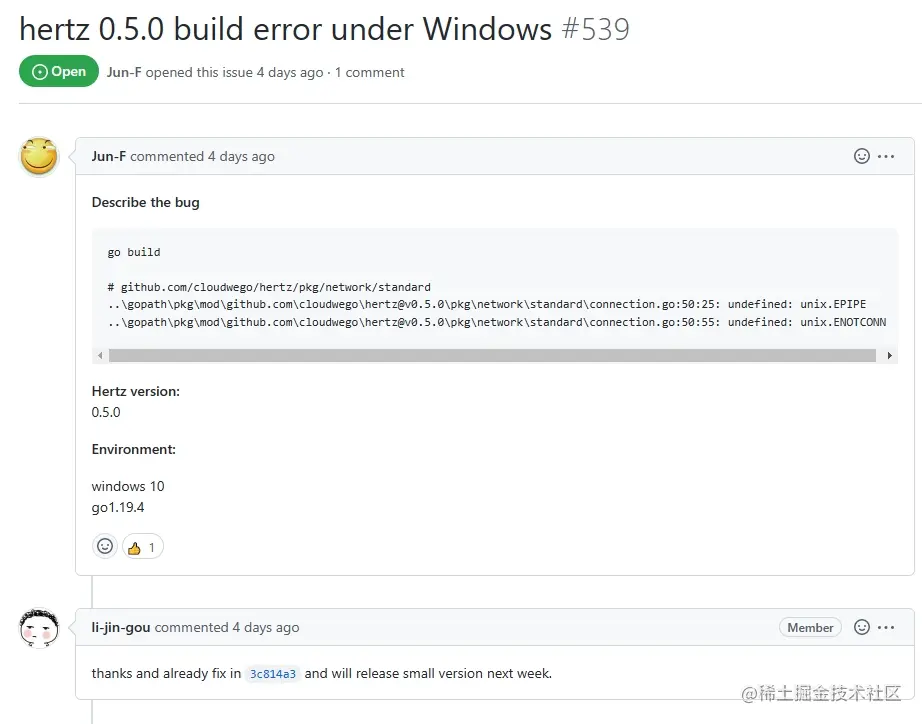Add emoji reaction in li-jin-gou comment header
The image size is (922, 724).
point(861,627)
